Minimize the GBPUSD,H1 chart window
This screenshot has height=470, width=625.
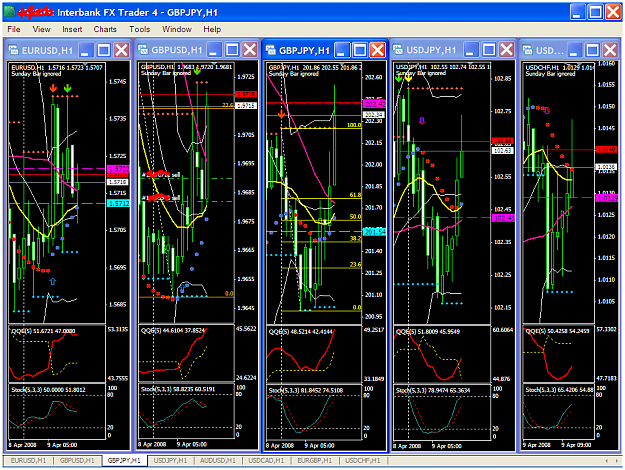click(x=214, y=50)
